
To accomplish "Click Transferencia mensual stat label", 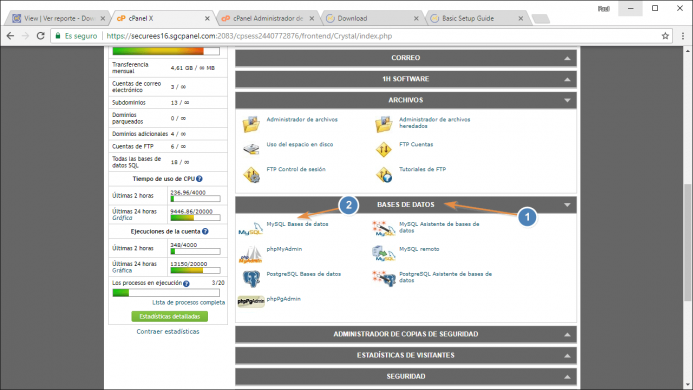I will (130, 68).
